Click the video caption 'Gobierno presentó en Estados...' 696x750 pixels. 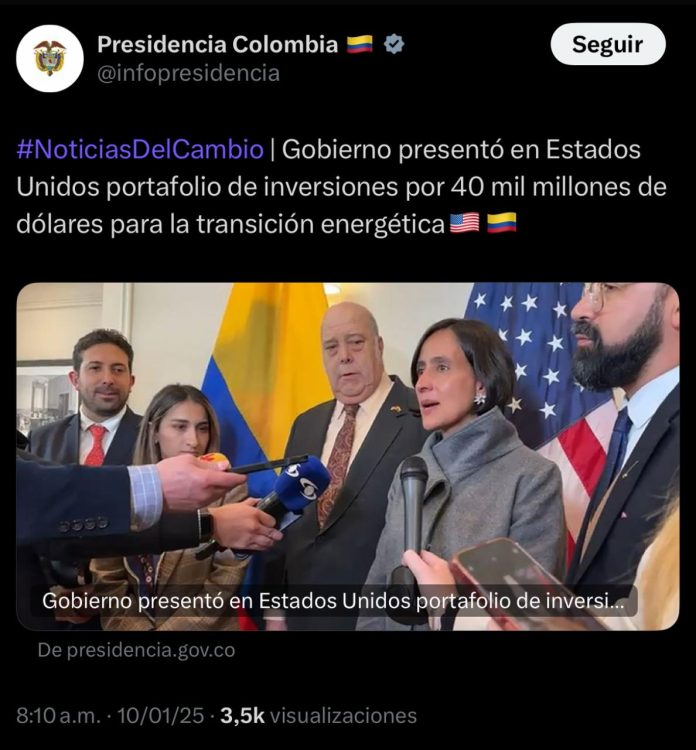point(333,601)
